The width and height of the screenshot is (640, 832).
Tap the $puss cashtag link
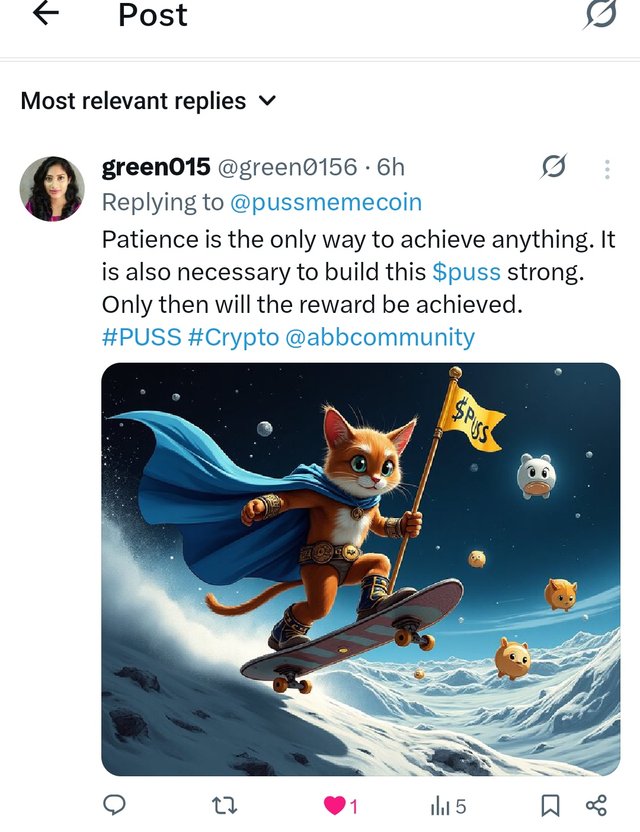[466, 272]
